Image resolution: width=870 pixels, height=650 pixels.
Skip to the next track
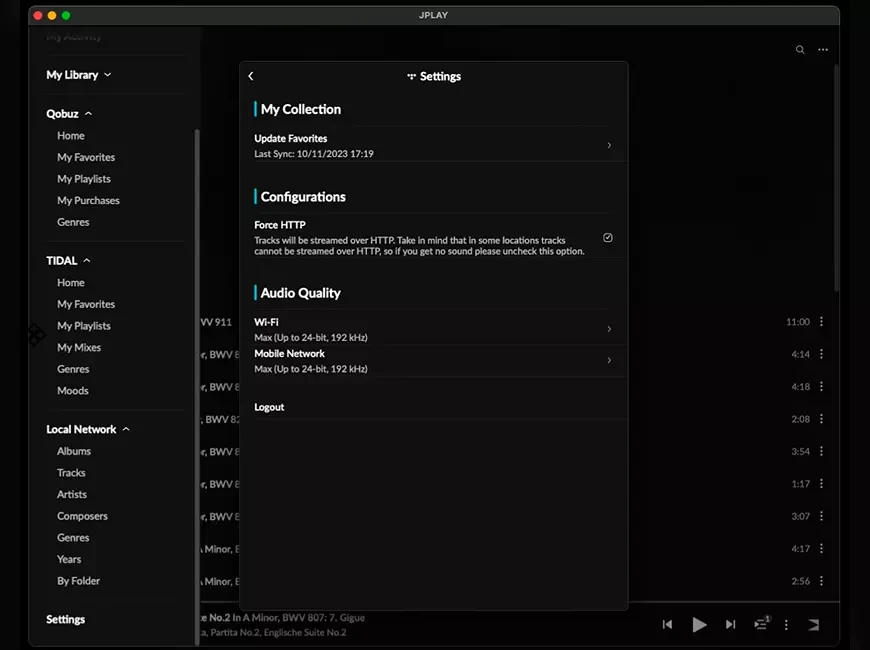click(x=731, y=624)
